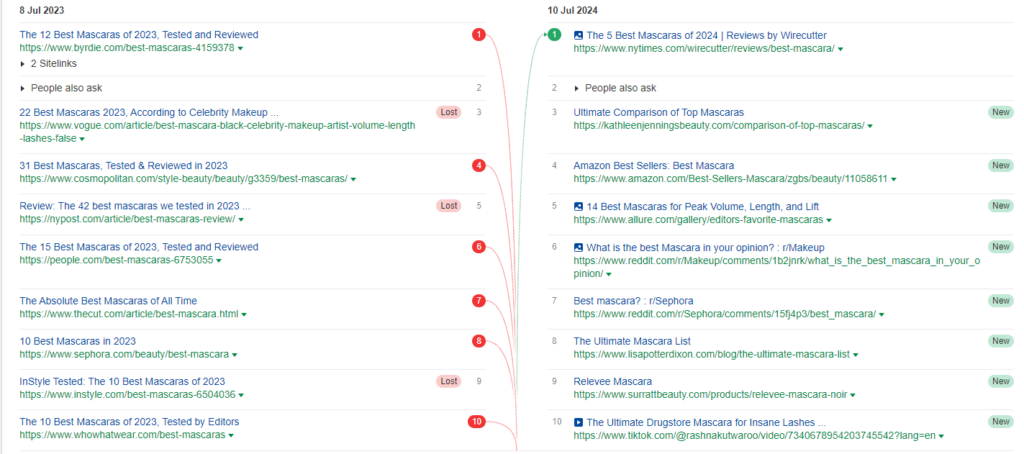Open InStyle Tested: 10 Best Mascaras link
The height and width of the screenshot is (454, 1024).
(x=122, y=381)
